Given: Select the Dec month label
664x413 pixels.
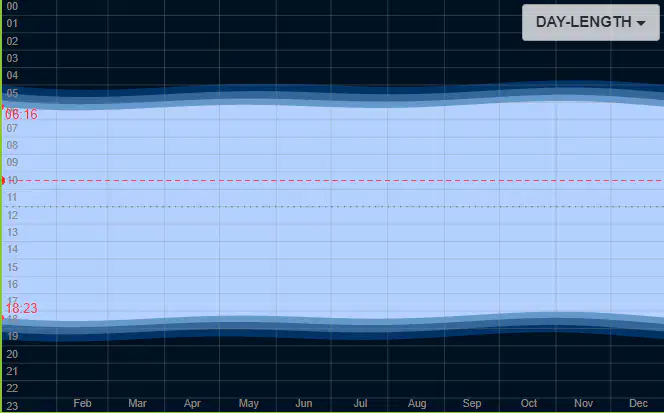Looking at the screenshot, I should coord(638,403).
